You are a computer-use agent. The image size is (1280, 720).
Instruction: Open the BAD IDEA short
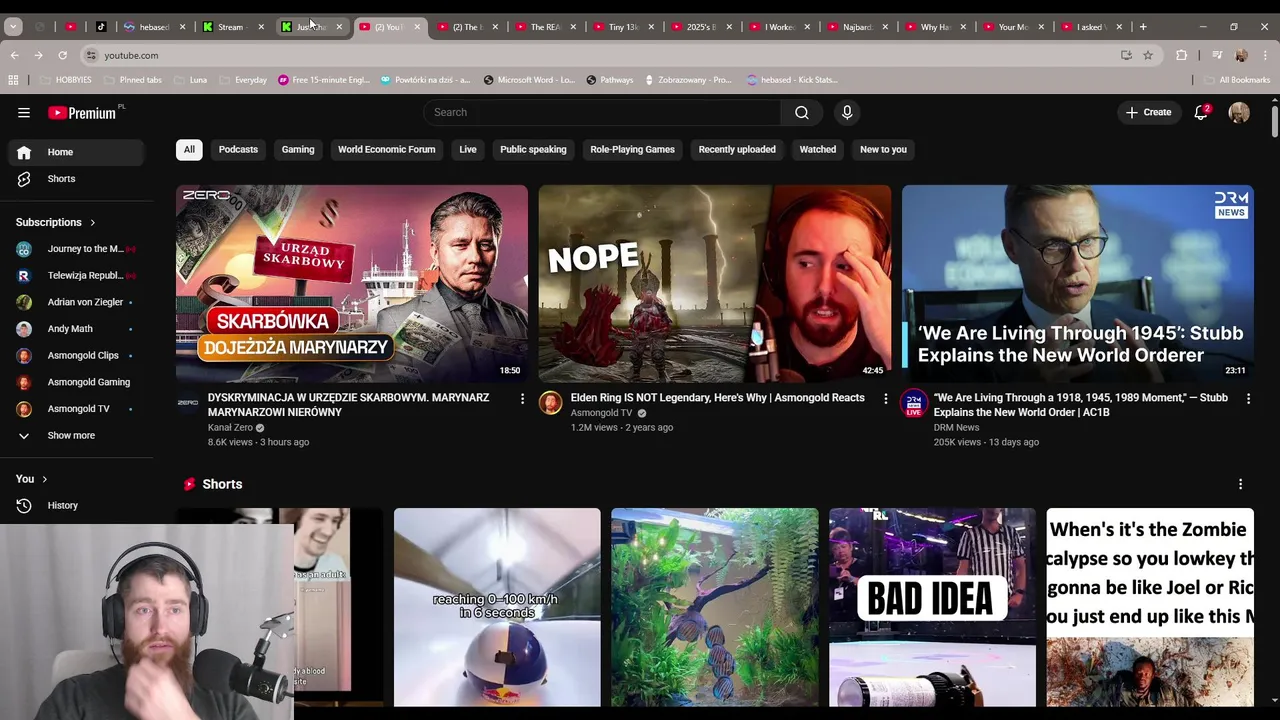[932, 608]
